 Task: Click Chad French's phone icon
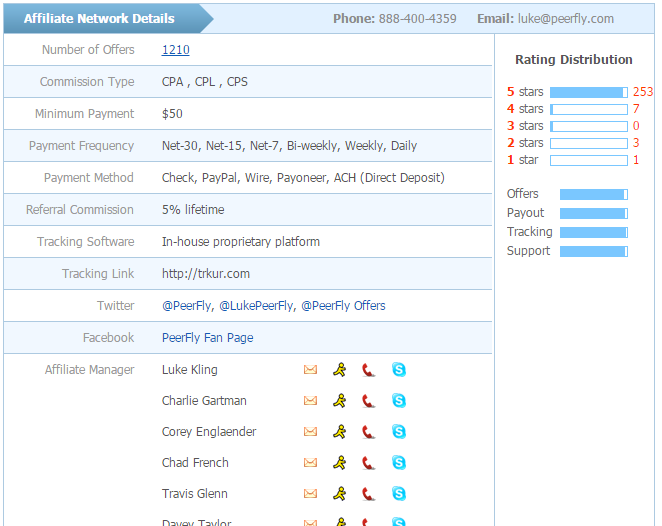(368, 463)
